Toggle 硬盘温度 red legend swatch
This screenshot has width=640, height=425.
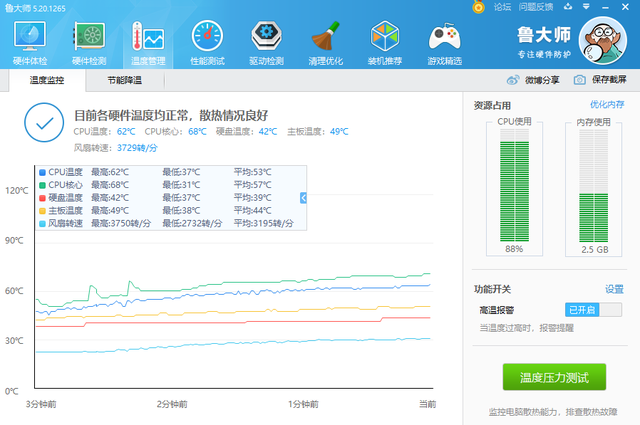click(x=42, y=198)
